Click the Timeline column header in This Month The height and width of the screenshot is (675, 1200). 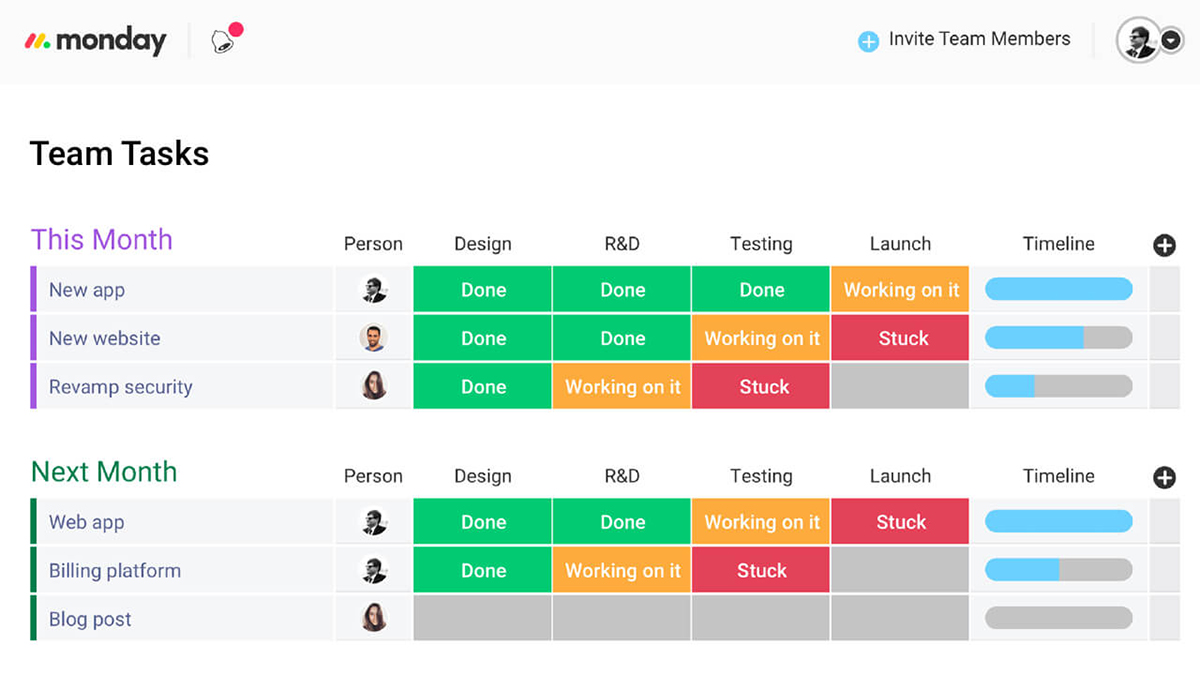click(1058, 244)
